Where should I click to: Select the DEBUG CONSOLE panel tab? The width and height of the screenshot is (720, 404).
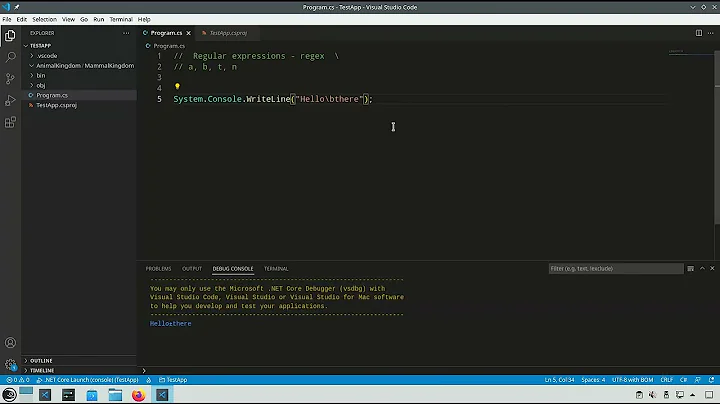233,269
